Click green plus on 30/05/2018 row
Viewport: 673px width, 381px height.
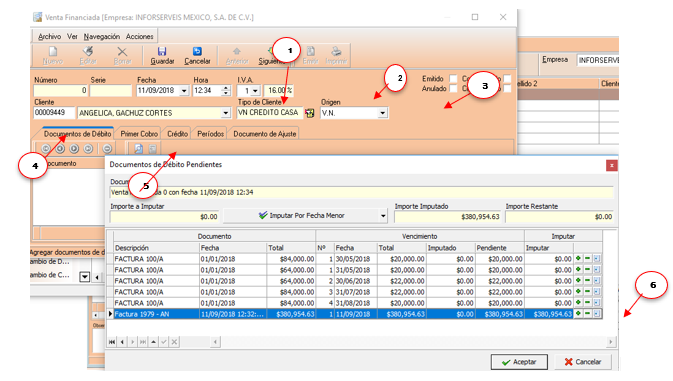click(x=578, y=259)
